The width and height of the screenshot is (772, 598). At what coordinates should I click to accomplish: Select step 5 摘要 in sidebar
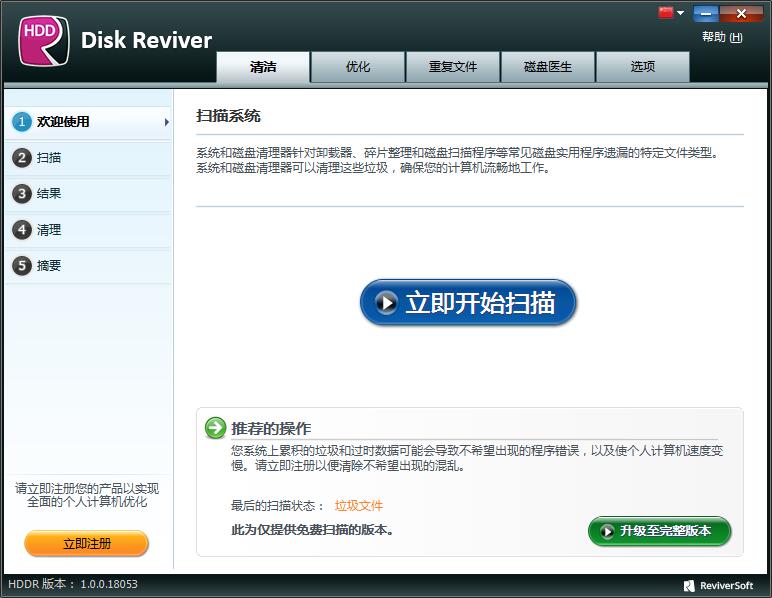click(89, 266)
